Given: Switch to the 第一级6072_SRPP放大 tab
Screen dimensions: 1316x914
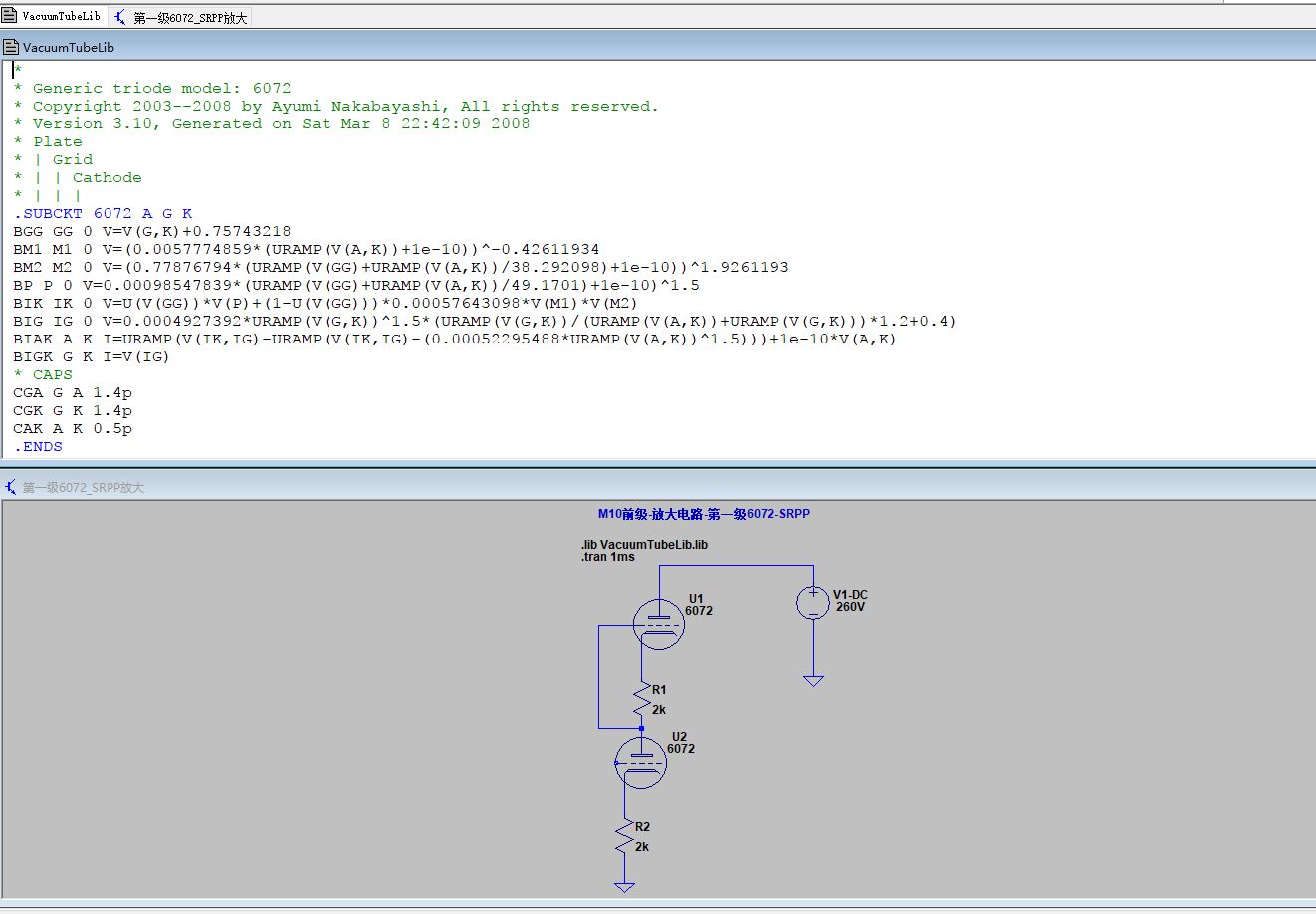Looking at the screenshot, I should click(180, 17).
